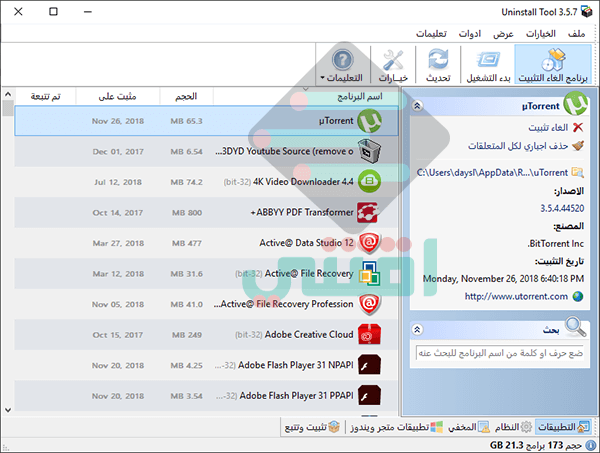Click the program search input field
This screenshot has height=453, width=600.
(500, 353)
